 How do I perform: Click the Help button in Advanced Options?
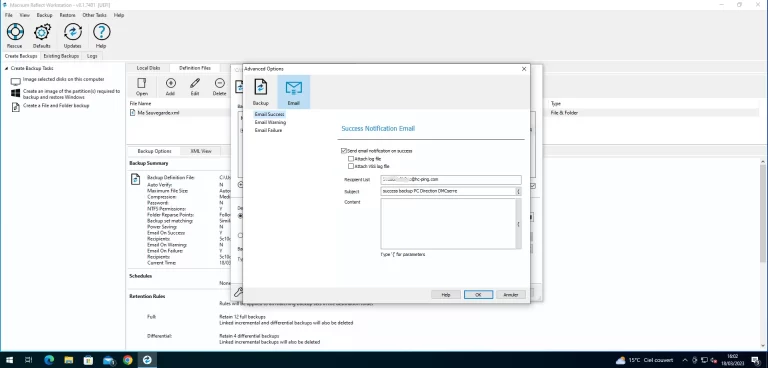click(446, 295)
